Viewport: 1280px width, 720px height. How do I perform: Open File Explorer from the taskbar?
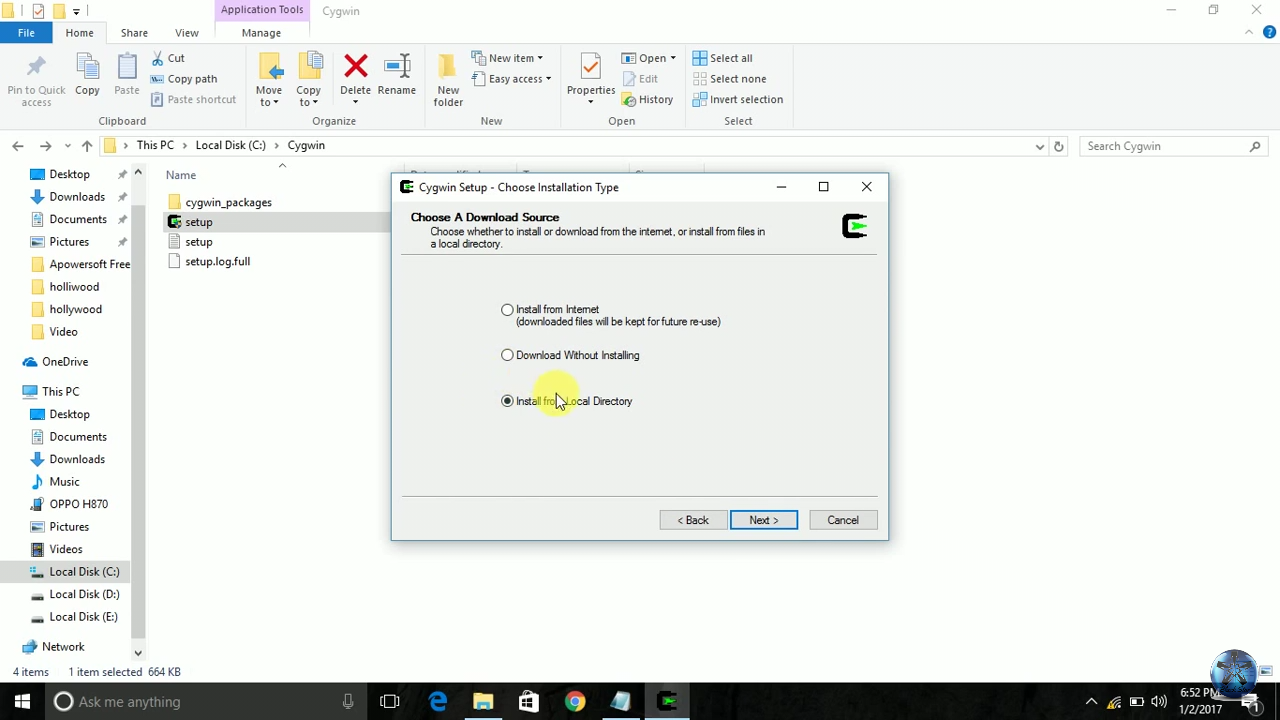(483, 702)
